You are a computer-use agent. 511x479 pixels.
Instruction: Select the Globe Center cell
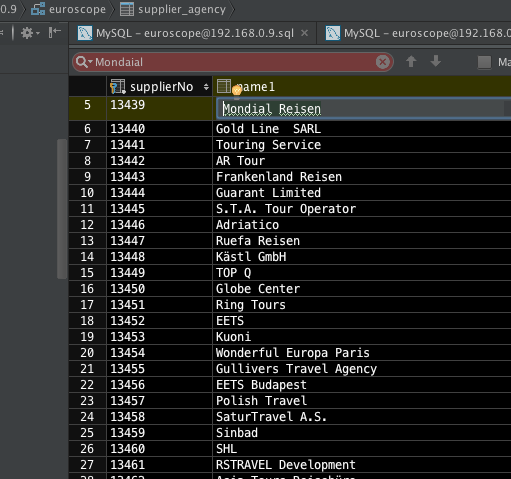pos(362,289)
